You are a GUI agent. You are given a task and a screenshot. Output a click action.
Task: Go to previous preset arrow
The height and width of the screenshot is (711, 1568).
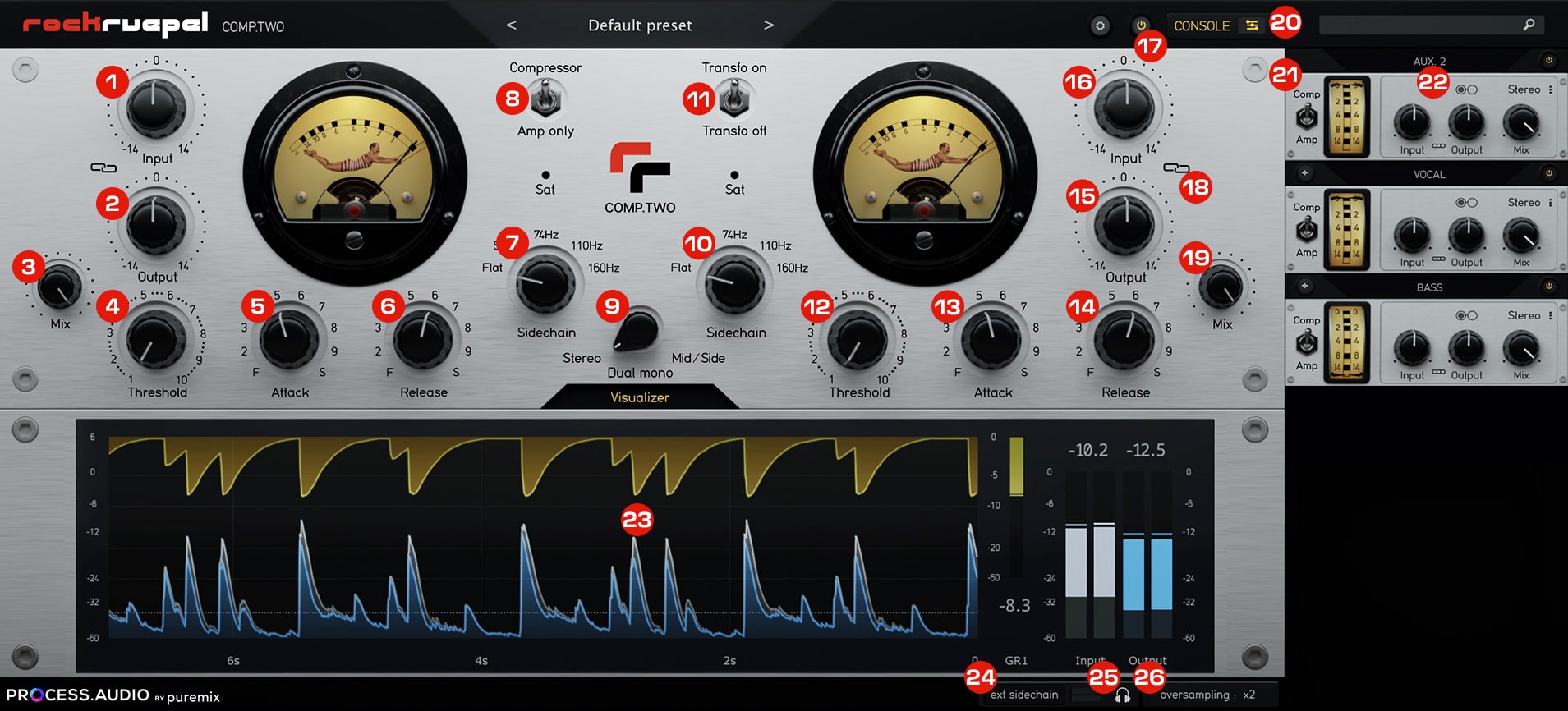(511, 25)
